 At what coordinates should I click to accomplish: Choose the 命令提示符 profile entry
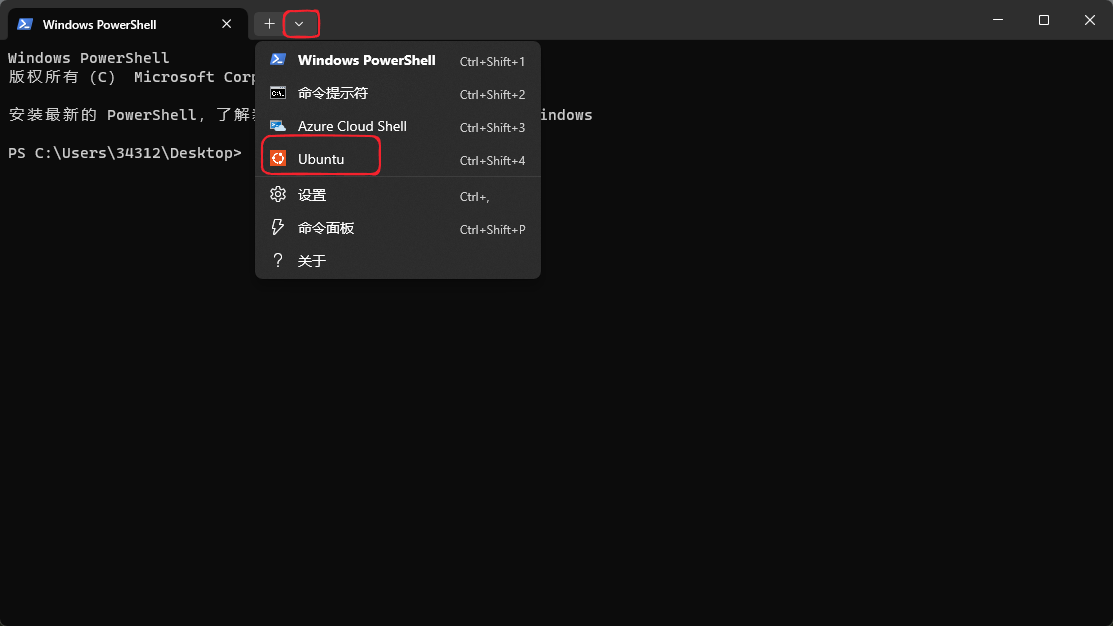pos(333,93)
